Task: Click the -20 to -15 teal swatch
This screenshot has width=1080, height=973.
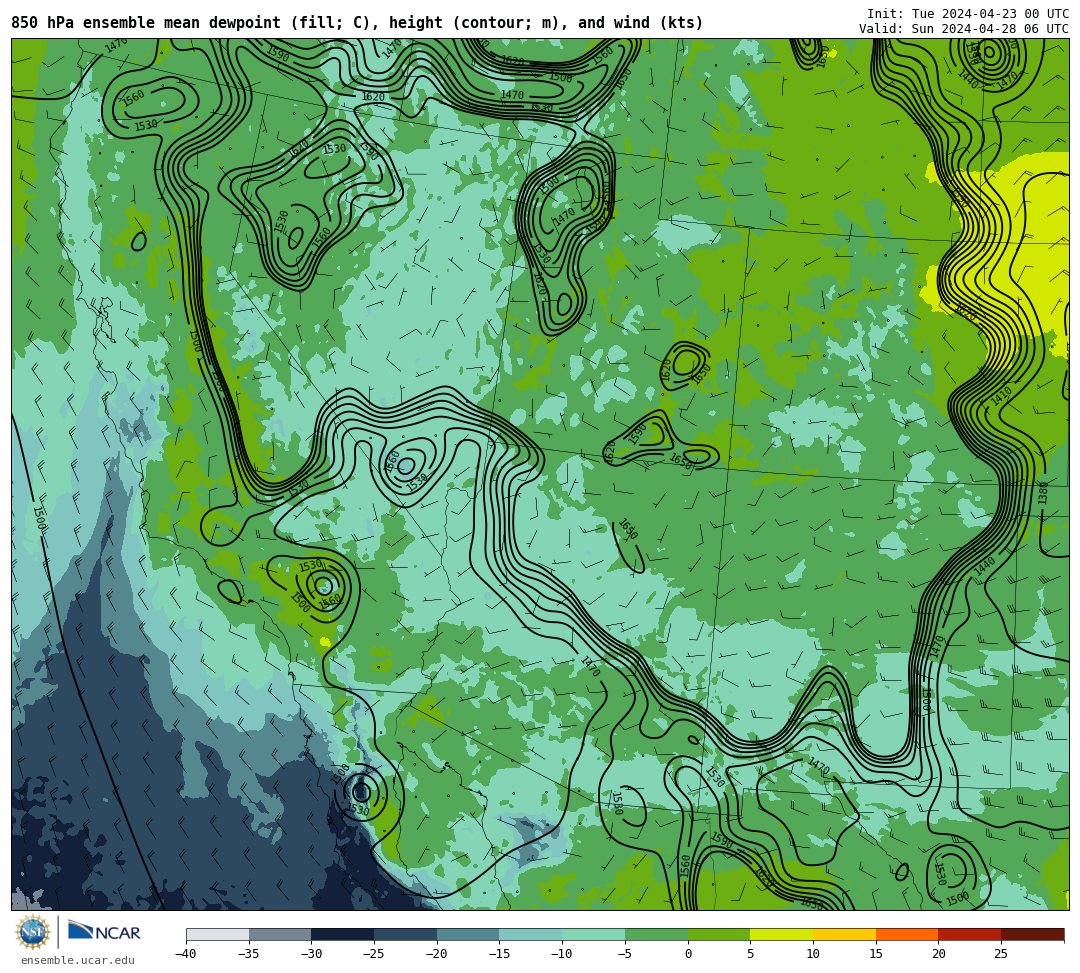Action: tap(468, 934)
